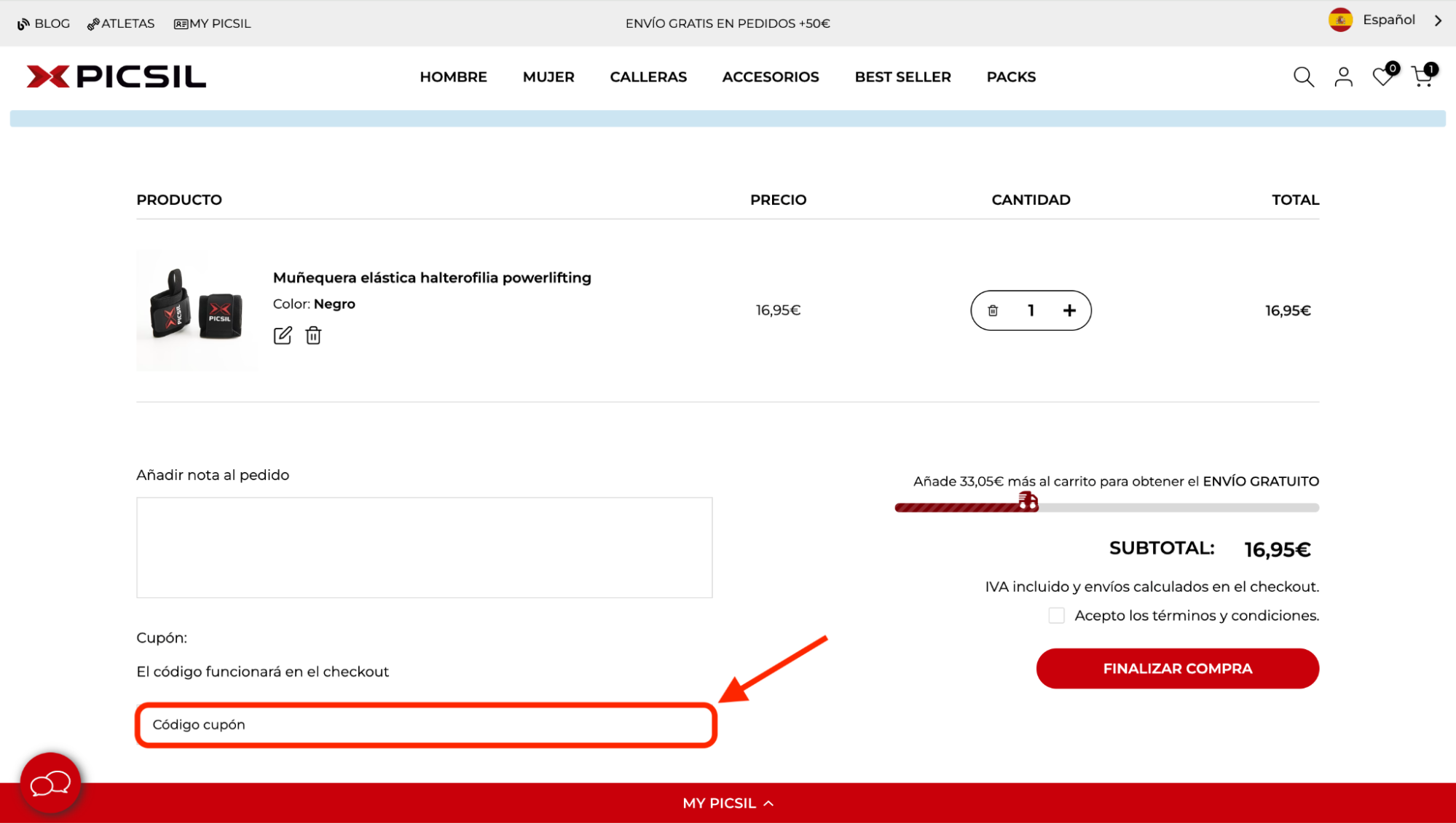This screenshot has height=824, width=1456.
Task: Open the shopping cart icon
Action: (1422, 76)
